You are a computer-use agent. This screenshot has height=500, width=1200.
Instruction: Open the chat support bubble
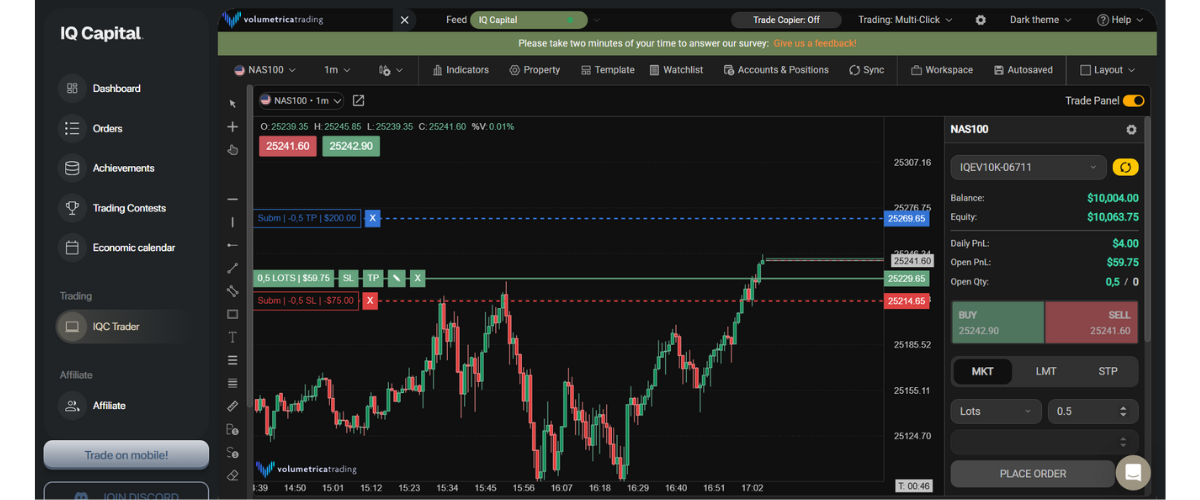(1133, 472)
